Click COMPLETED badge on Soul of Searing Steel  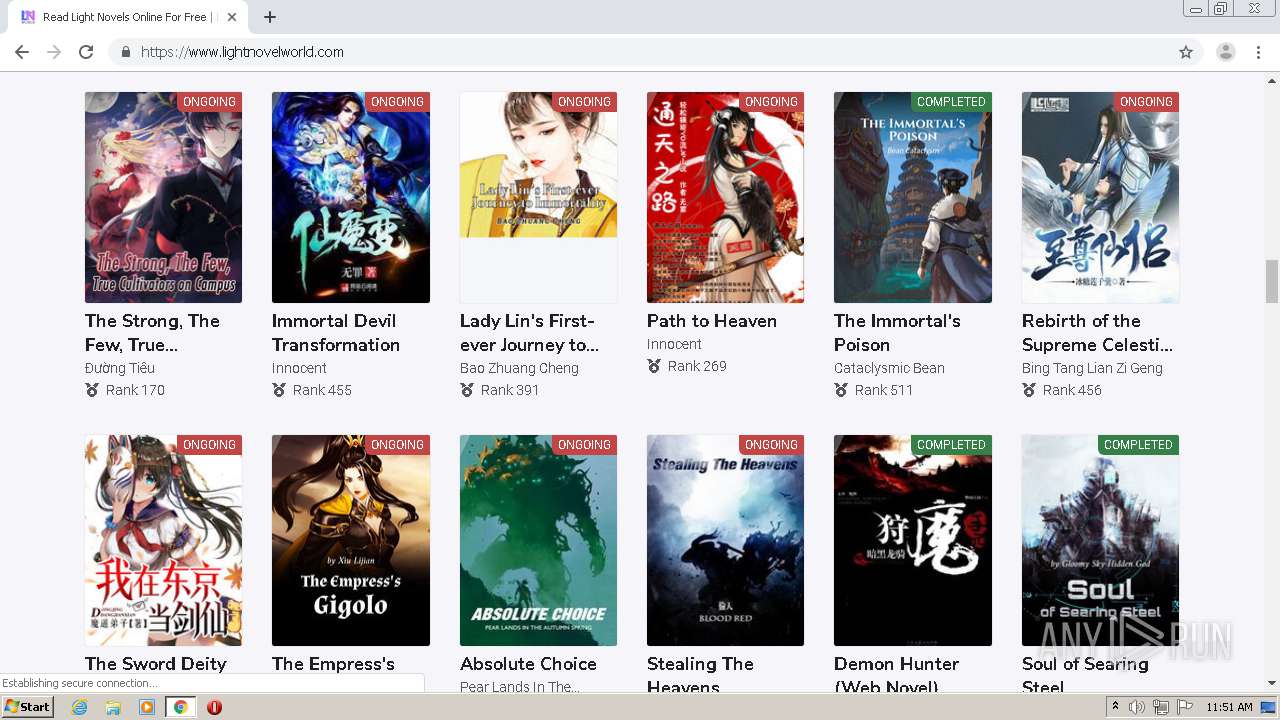[1138, 445]
